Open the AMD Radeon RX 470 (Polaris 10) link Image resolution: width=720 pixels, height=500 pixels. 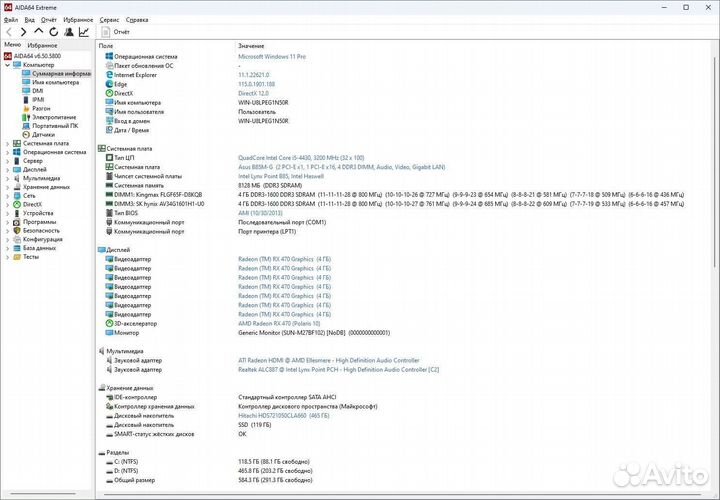279,323
